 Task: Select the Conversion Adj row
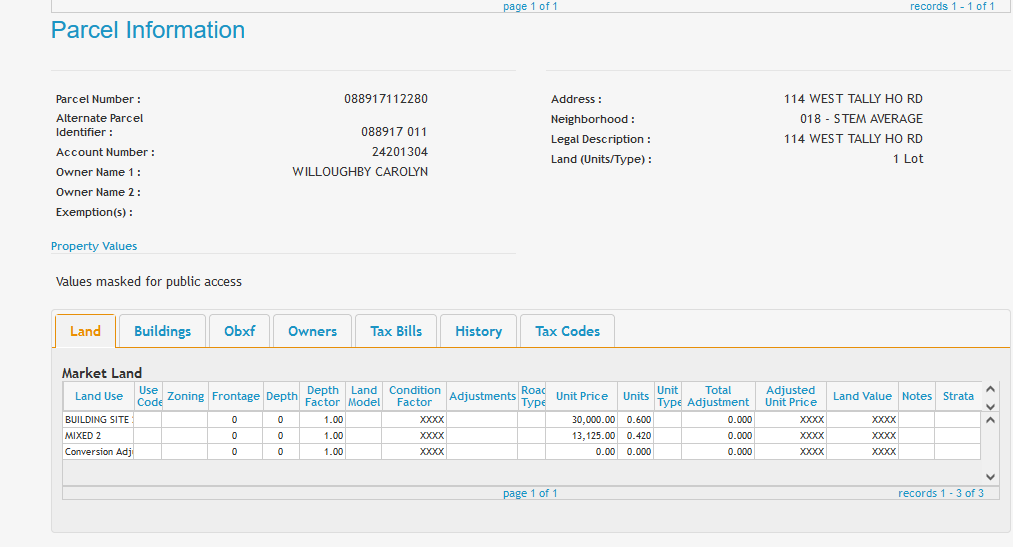[x=522, y=452]
